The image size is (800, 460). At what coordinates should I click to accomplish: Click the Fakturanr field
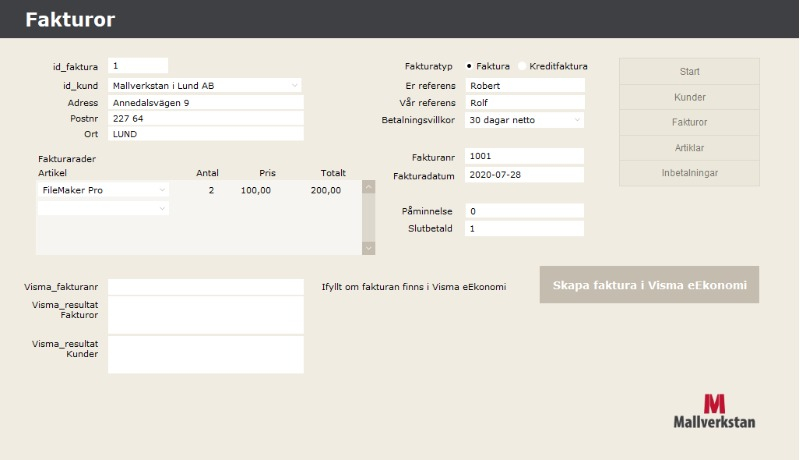[x=524, y=156]
